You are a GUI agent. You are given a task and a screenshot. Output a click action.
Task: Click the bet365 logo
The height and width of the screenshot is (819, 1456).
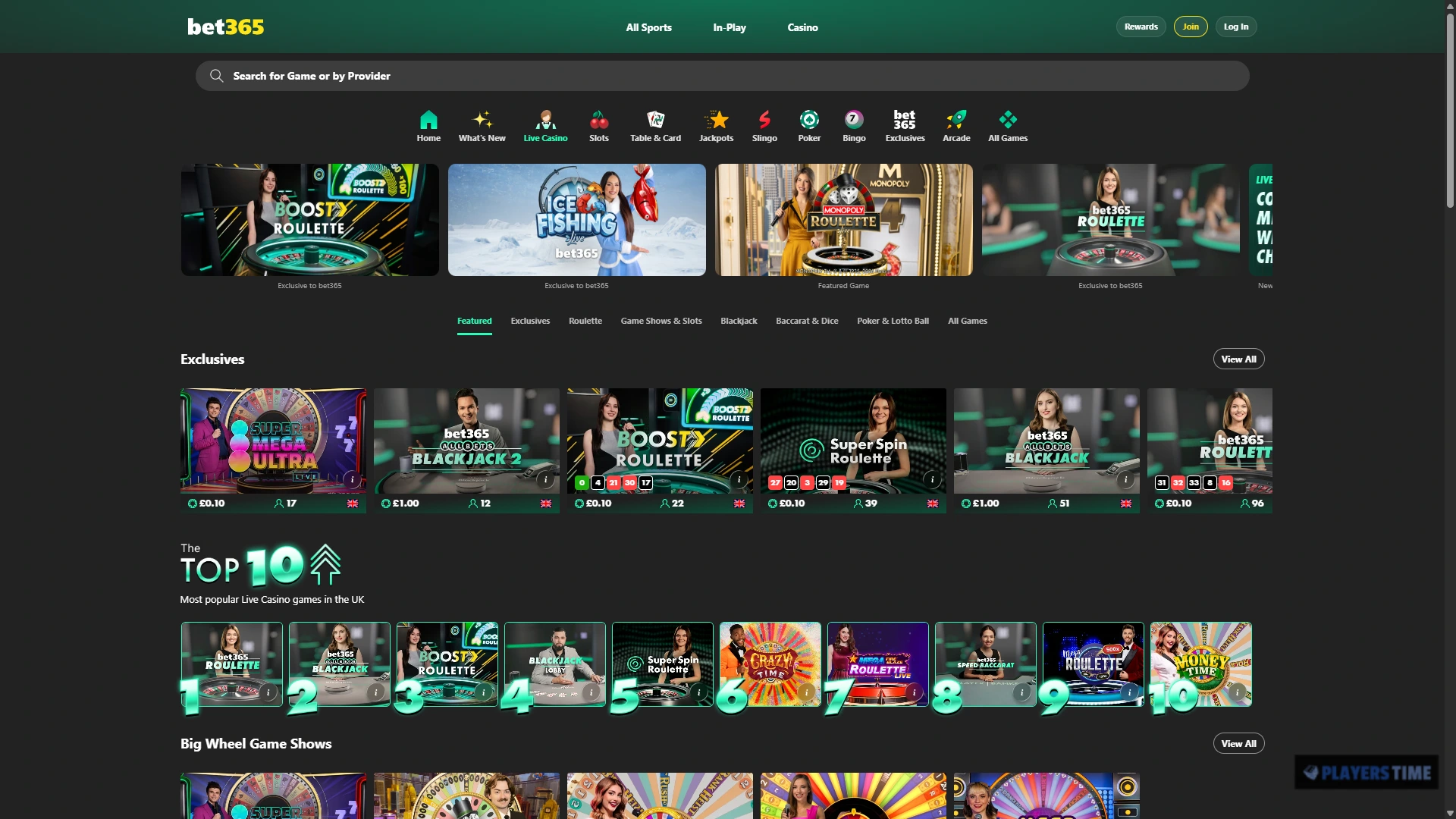point(226,27)
